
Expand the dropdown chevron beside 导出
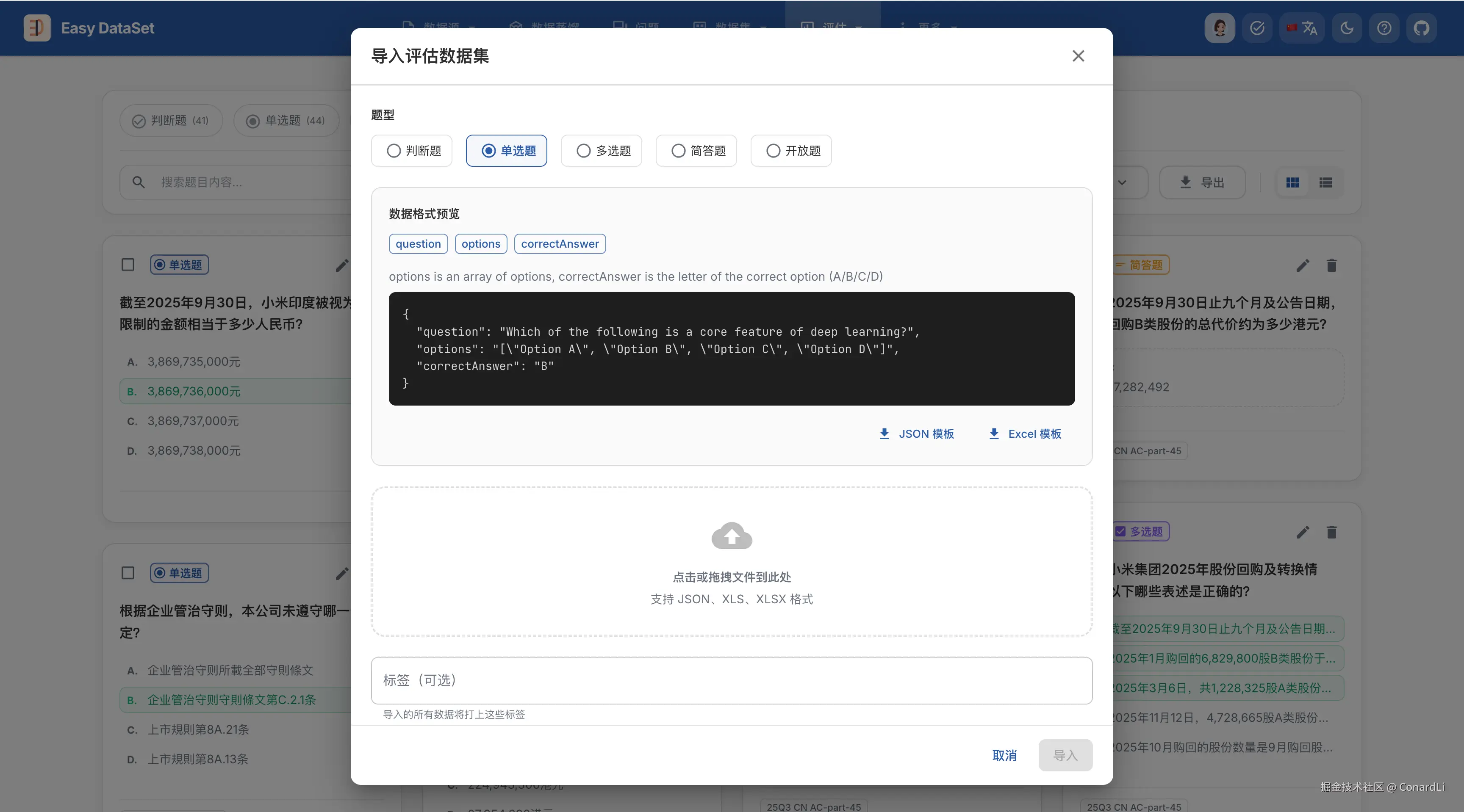1122,182
